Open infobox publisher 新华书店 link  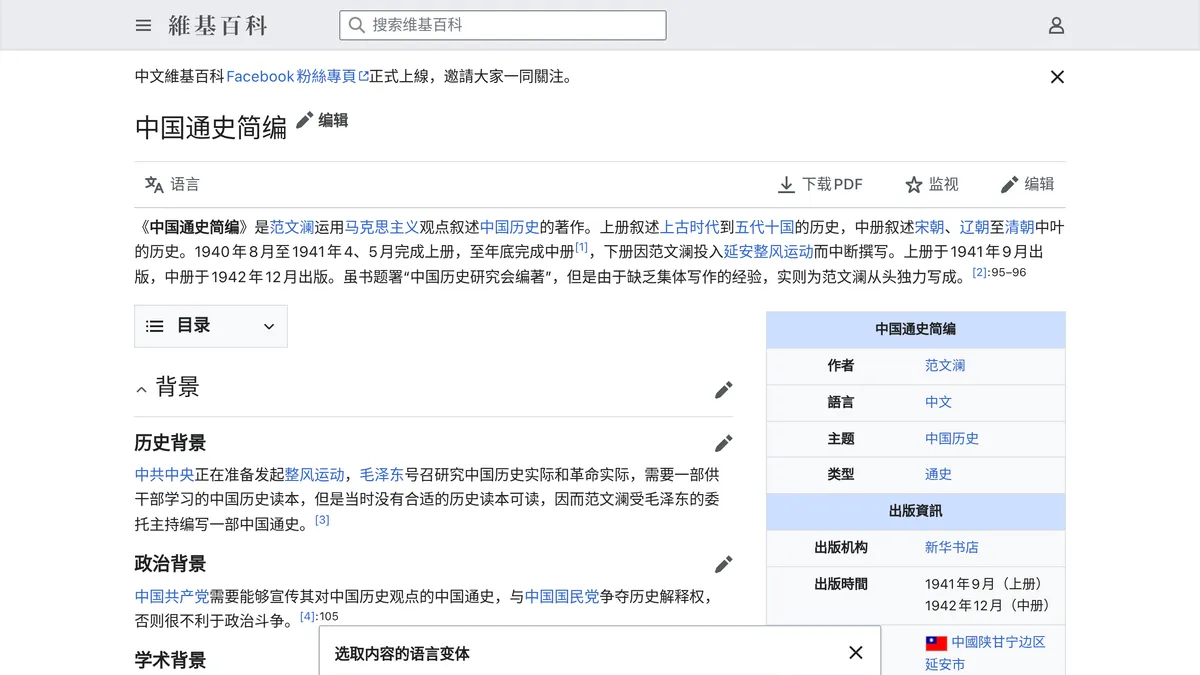coord(952,547)
